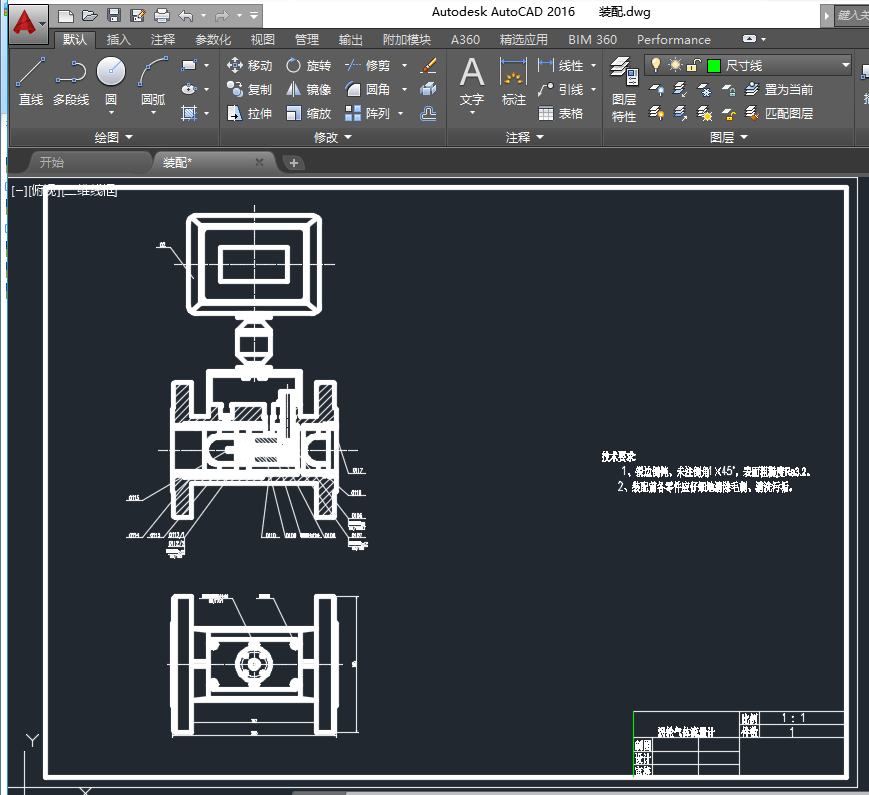The height and width of the screenshot is (795, 869).
Task: Toggle the layer lock padlock icon
Action: 692,65
